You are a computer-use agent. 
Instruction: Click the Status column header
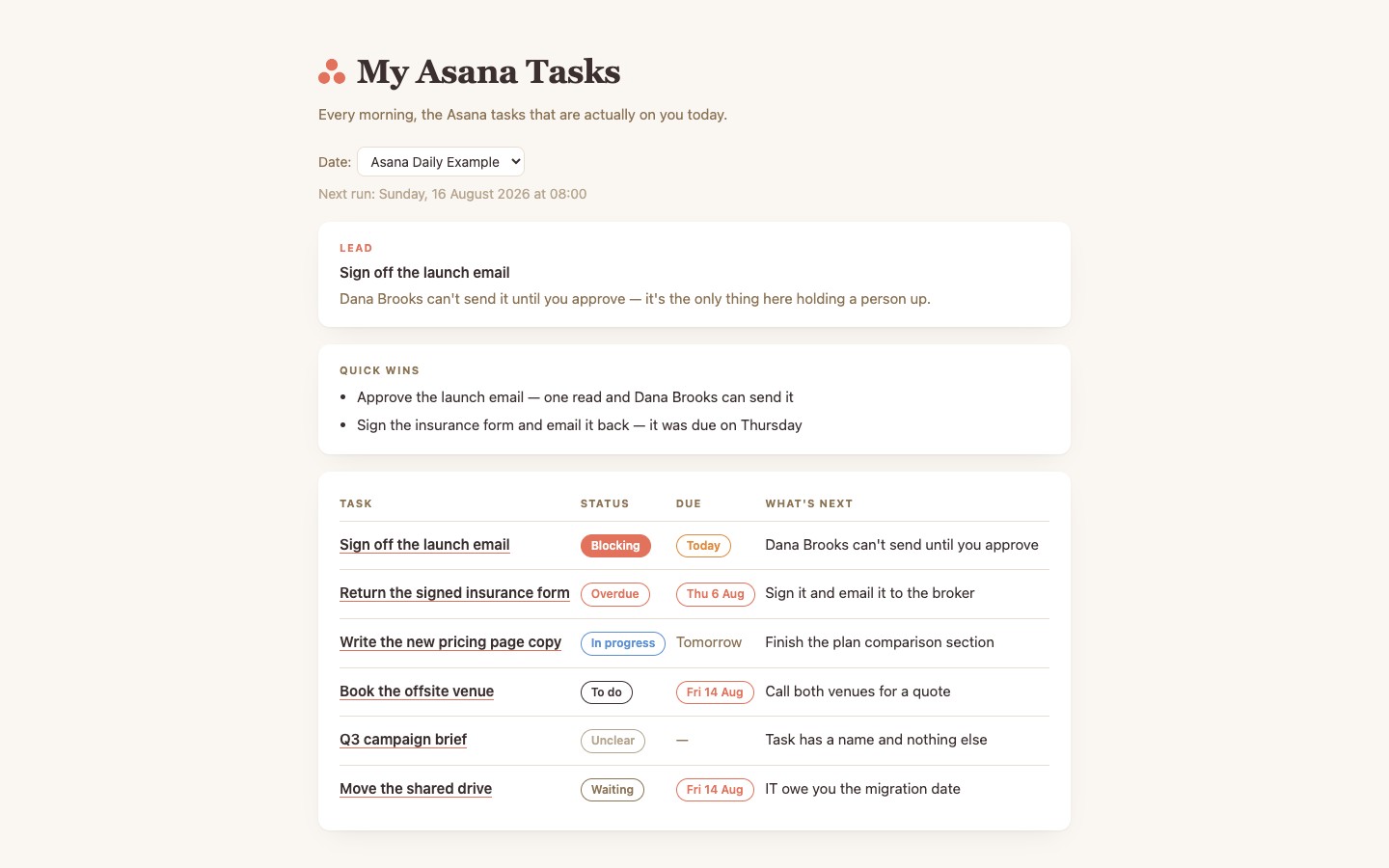605,503
